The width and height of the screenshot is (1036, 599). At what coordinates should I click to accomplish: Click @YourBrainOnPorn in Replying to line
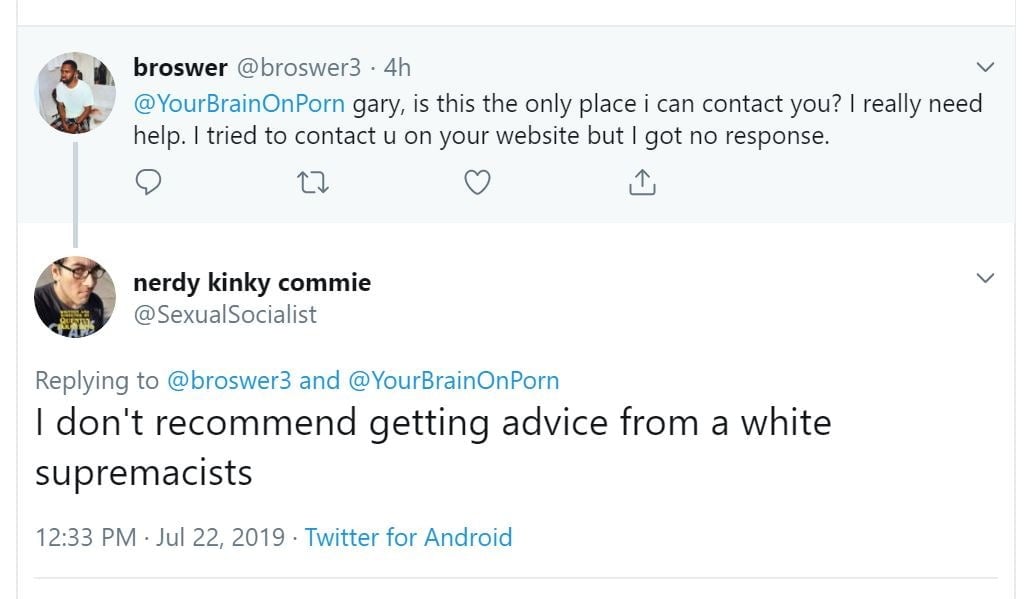click(453, 381)
